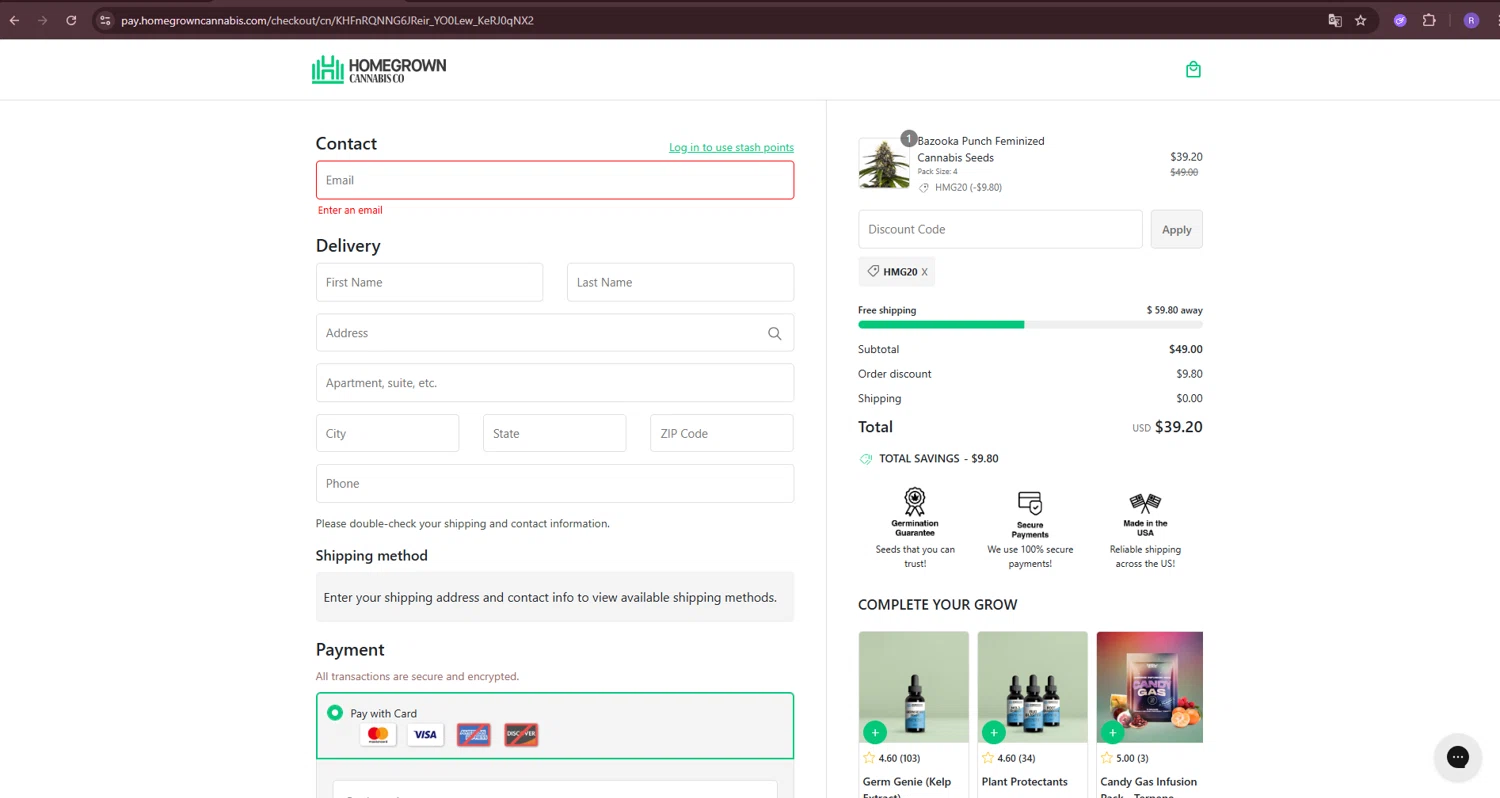Click the '$ 59.80 away' text
Viewport: 1500px width, 798px height.
coord(1175,310)
